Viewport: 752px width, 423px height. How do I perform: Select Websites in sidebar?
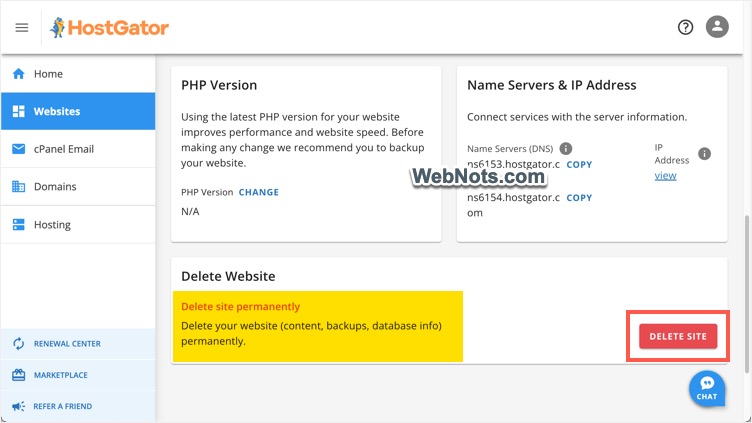click(78, 111)
